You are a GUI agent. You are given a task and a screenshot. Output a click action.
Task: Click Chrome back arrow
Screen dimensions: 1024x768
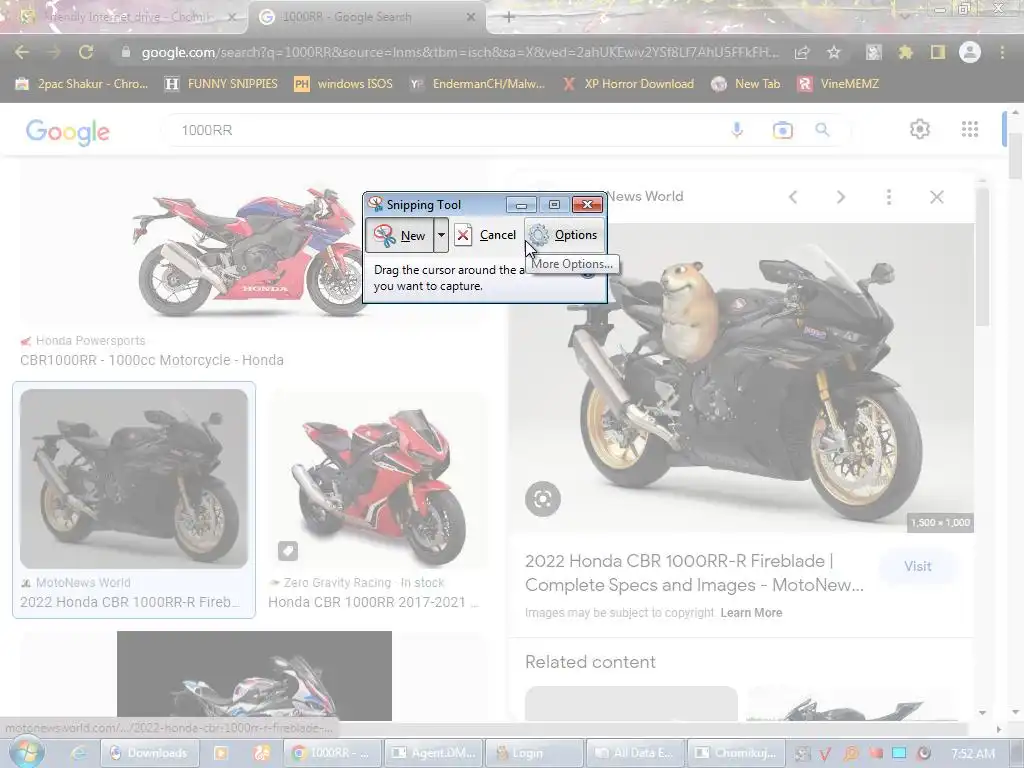point(22,52)
